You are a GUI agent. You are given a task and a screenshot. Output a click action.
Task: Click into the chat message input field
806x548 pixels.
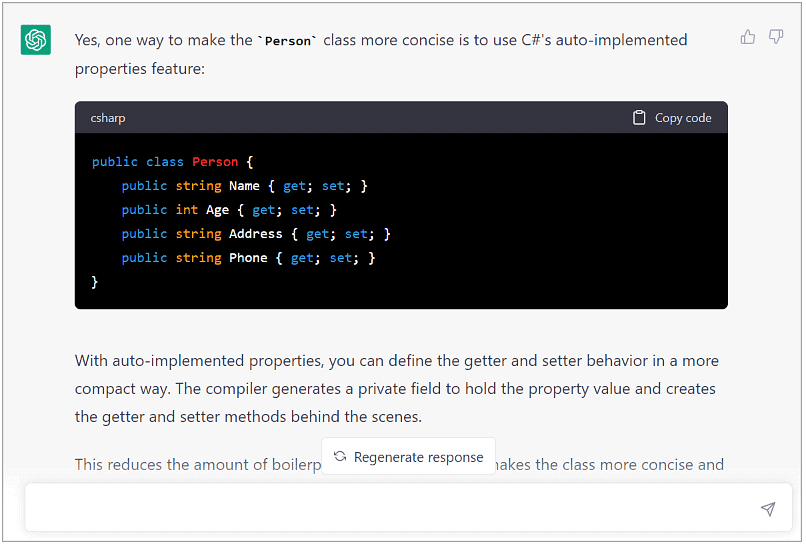click(x=408, y=508)
